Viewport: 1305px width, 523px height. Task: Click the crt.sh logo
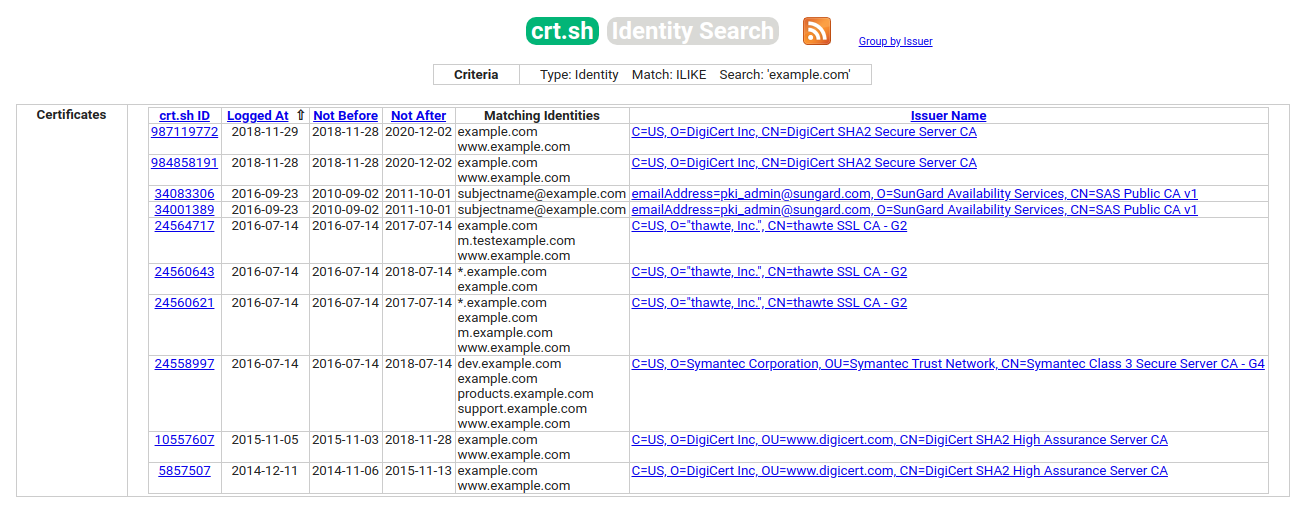click(562, 31)
